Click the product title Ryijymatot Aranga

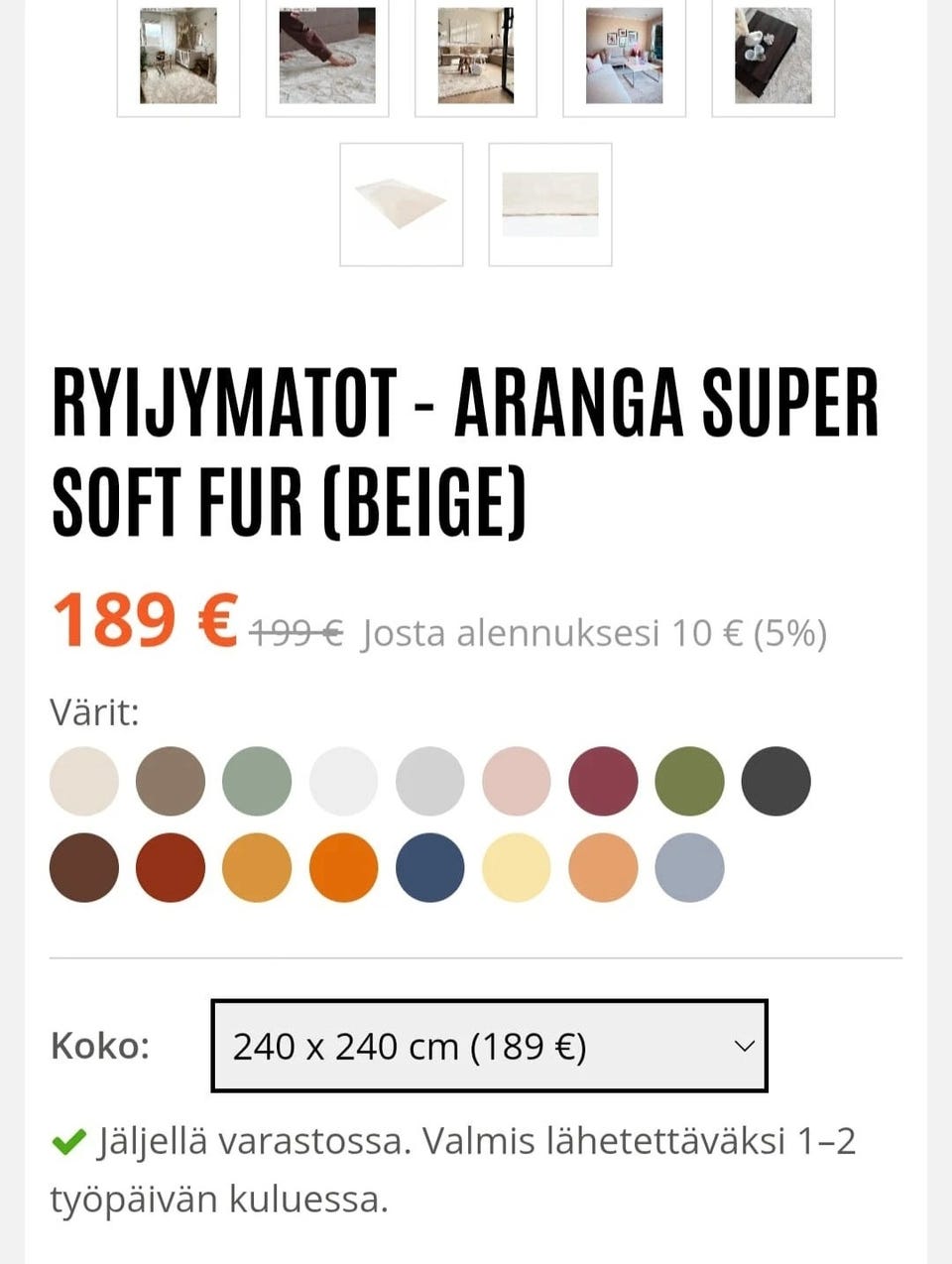(x=466, y=451)
